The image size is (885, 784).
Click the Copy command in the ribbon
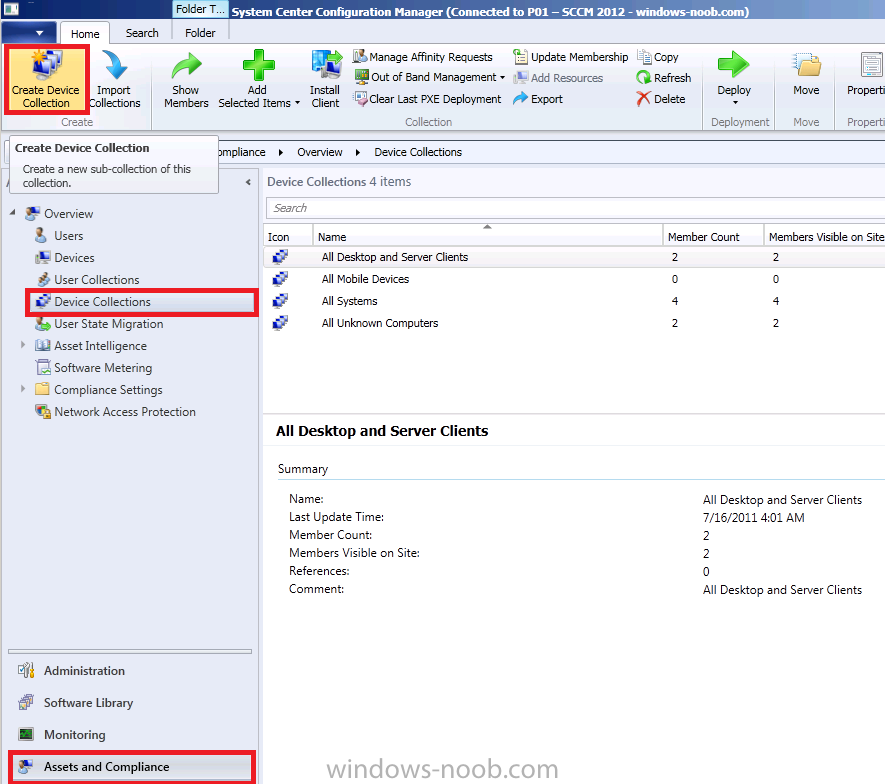[x=658, y=57]
